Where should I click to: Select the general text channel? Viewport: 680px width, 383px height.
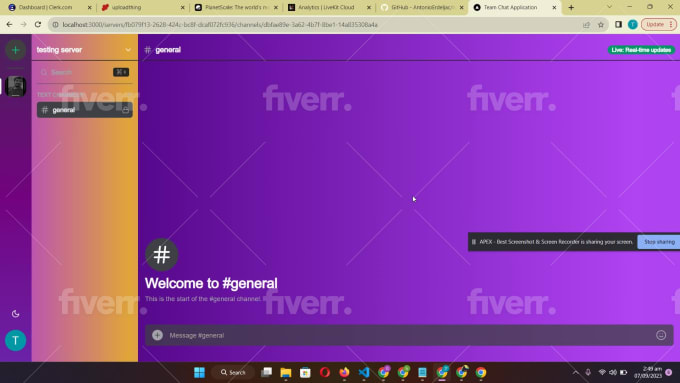click(x=85, y=110)
